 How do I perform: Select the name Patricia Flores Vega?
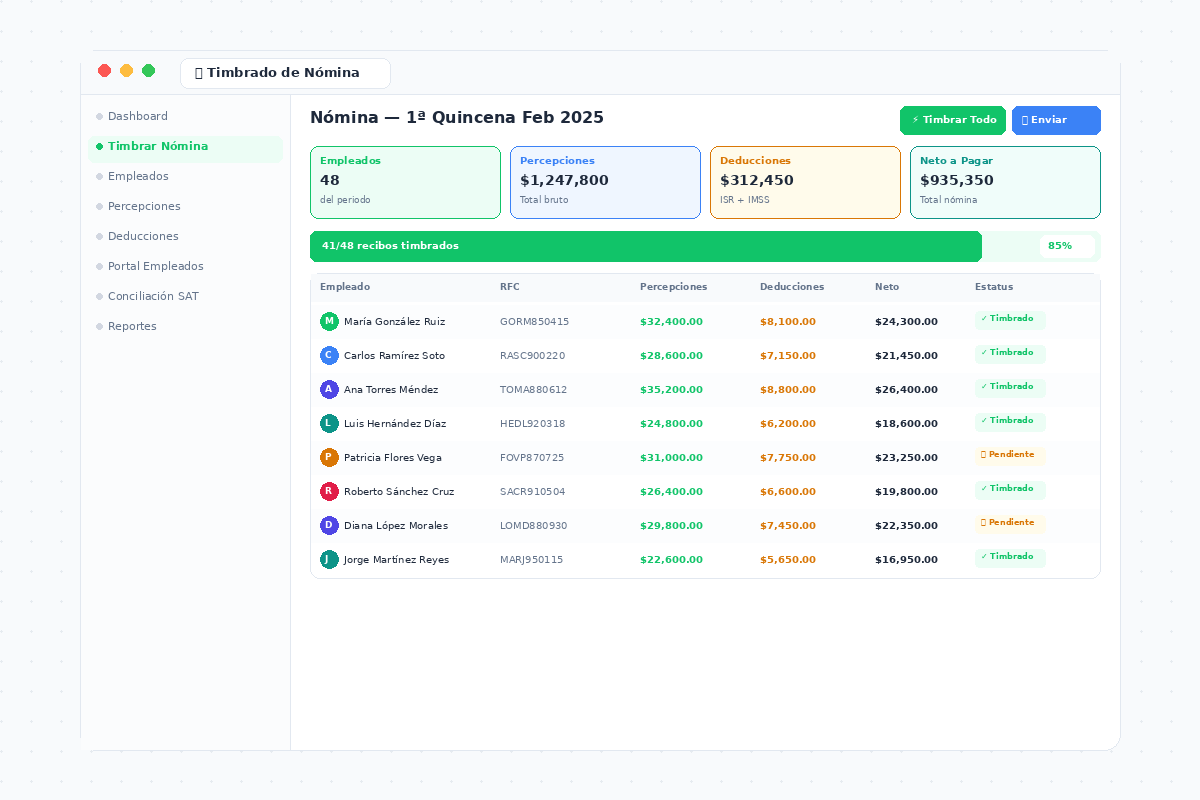click(x=393, y=458)
